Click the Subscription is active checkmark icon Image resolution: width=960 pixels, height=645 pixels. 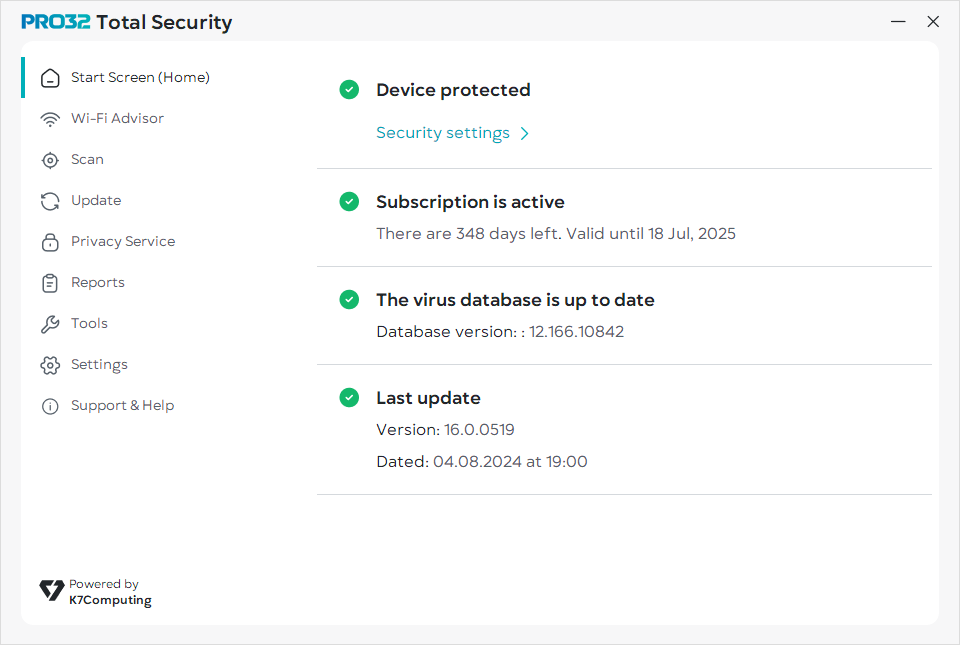(x=349, y=202)
